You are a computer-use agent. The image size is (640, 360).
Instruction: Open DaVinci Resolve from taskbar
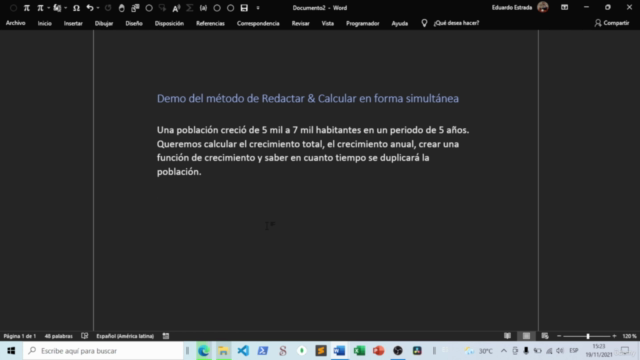coord(417,351)
